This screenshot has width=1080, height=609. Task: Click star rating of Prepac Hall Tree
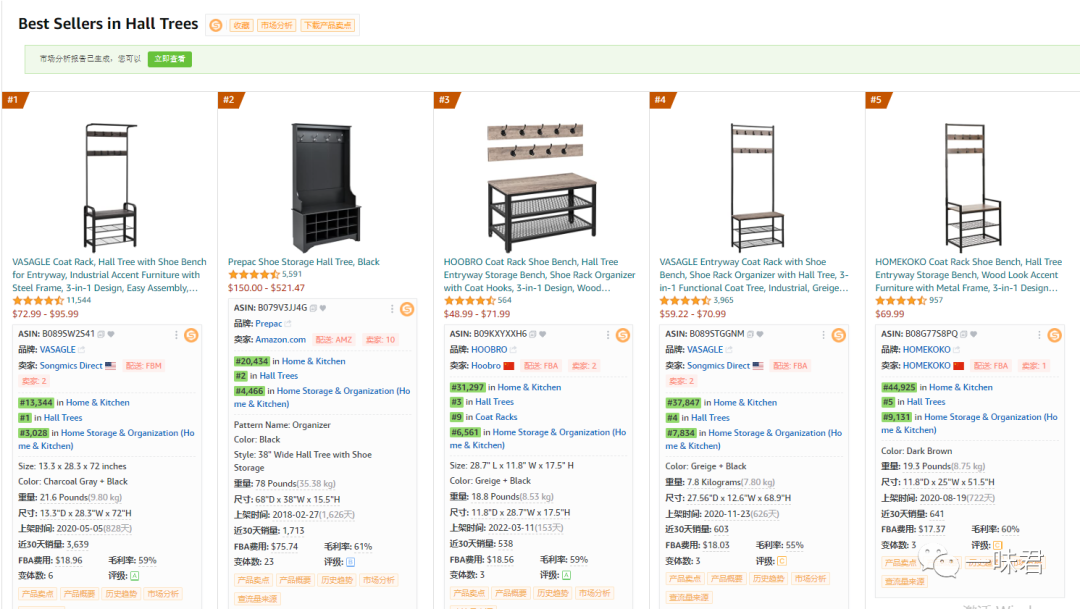coord(254,274)
